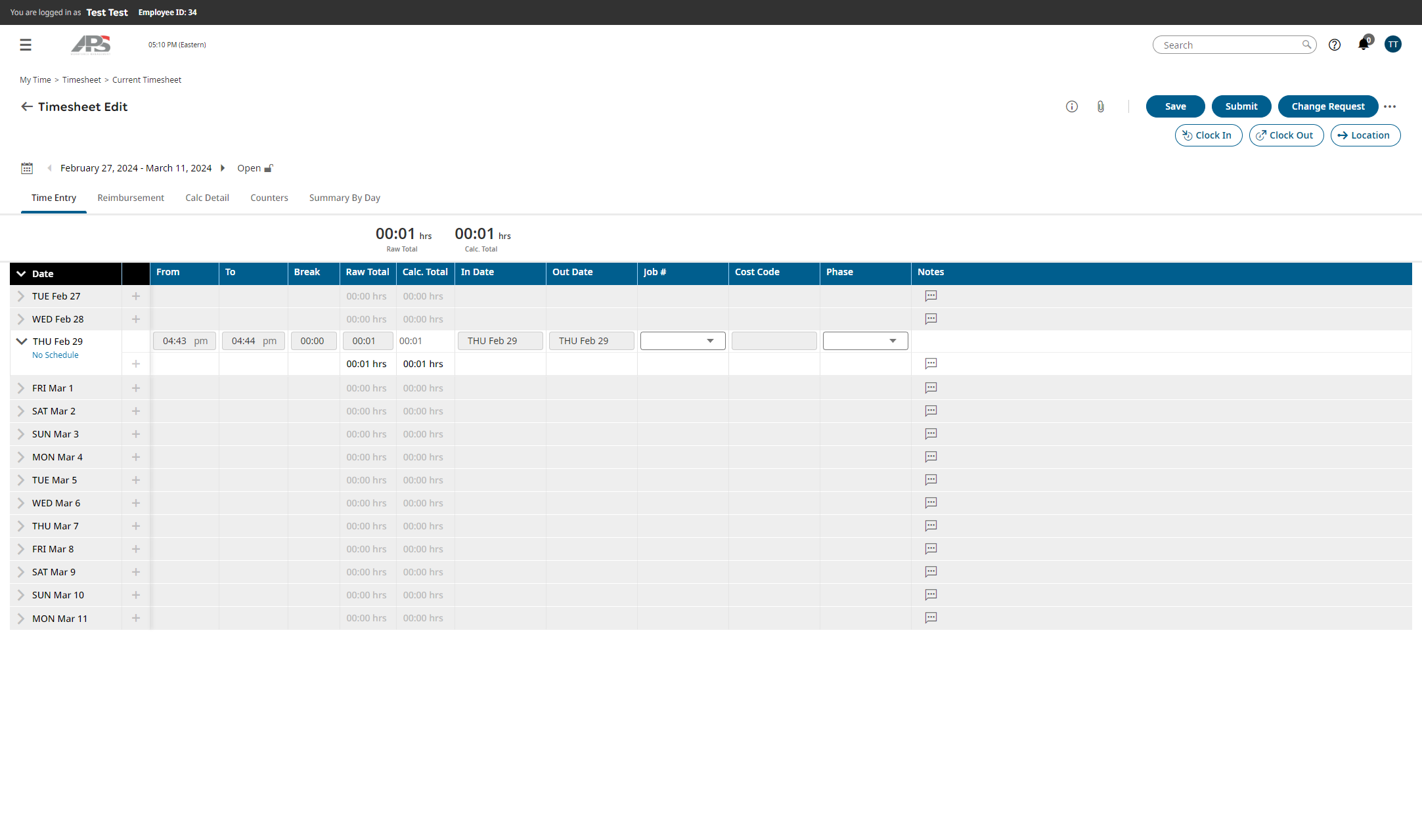Switch to the Reimbursement tab
Image resolution: width=1422 pixels, height=840 pixels.
pos(131,198)
